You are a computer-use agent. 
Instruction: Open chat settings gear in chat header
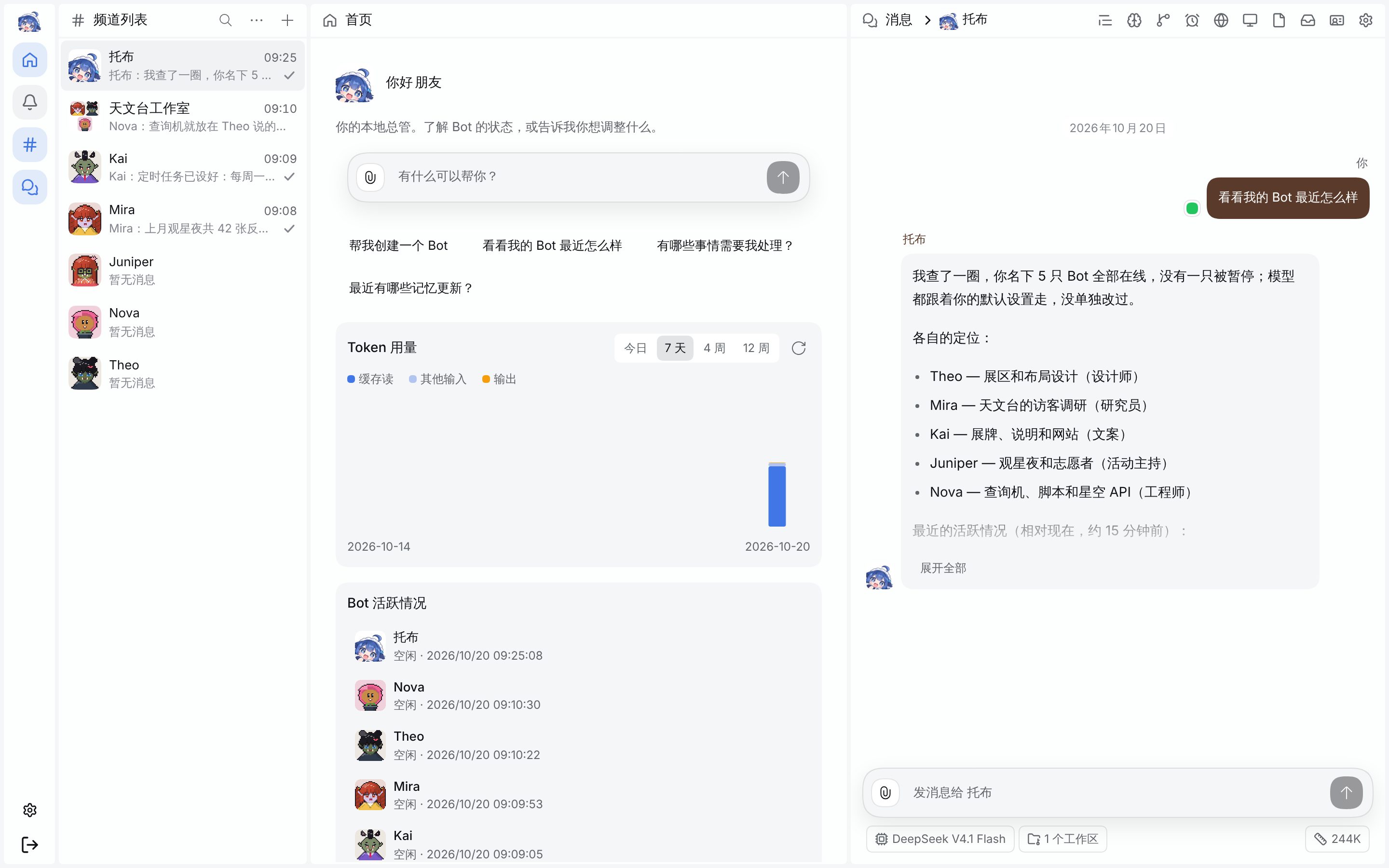click(1366, 20)
